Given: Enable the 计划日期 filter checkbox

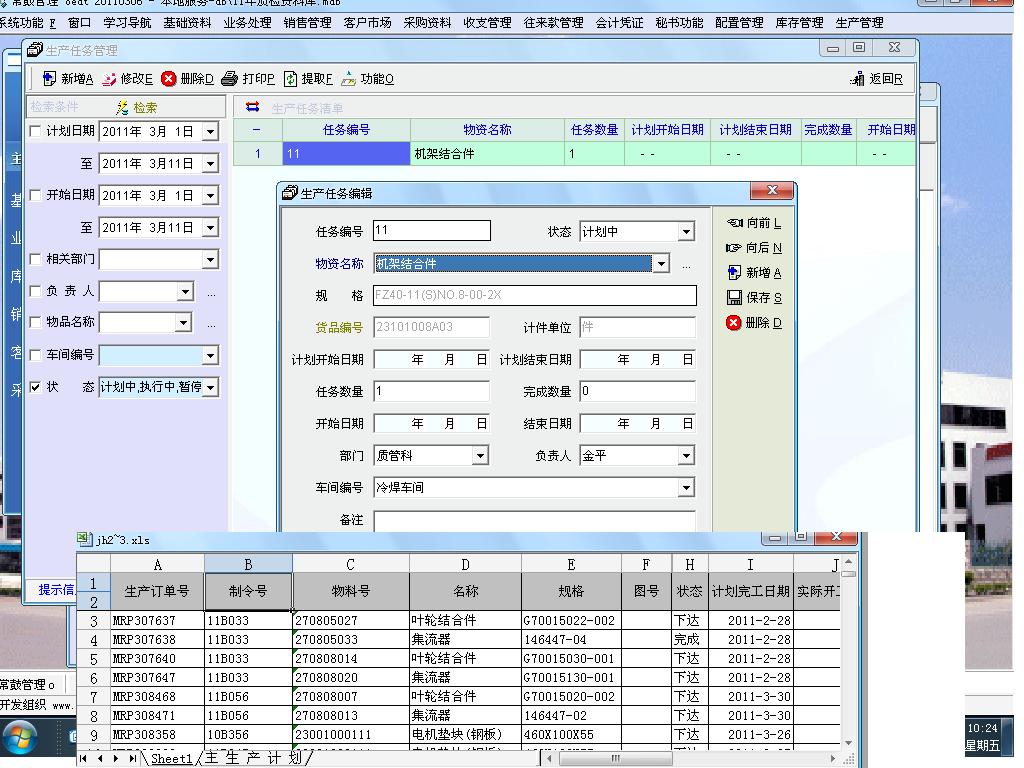Looking at the screenshot, I should (x=36, y=131).
